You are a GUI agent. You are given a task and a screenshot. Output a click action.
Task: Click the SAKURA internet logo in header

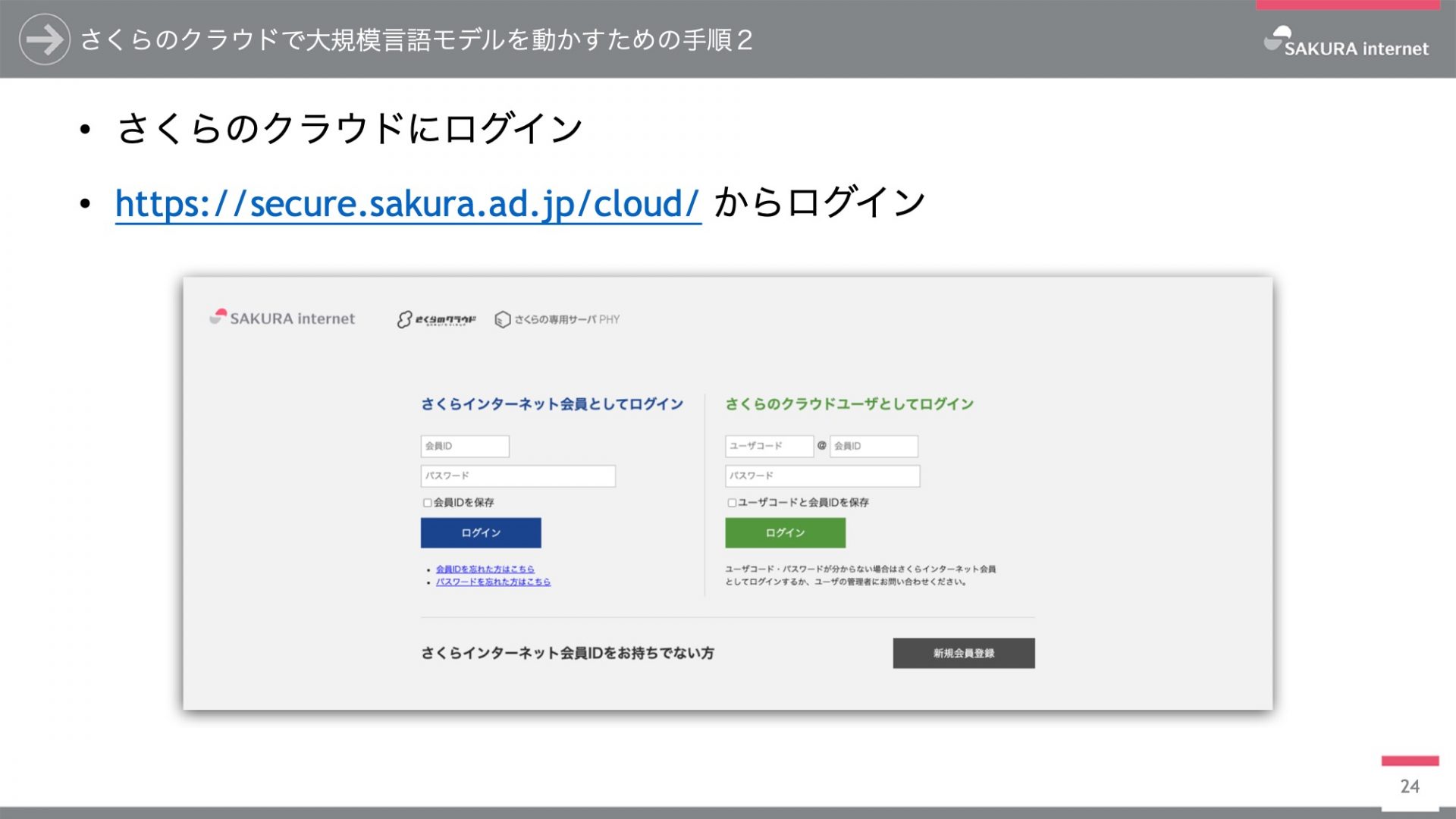(1346, 42)
